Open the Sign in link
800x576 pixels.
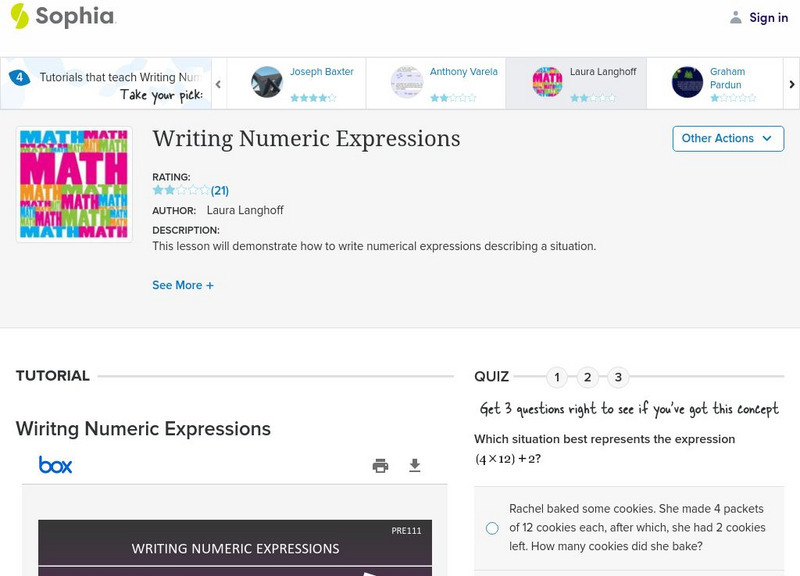768,17
